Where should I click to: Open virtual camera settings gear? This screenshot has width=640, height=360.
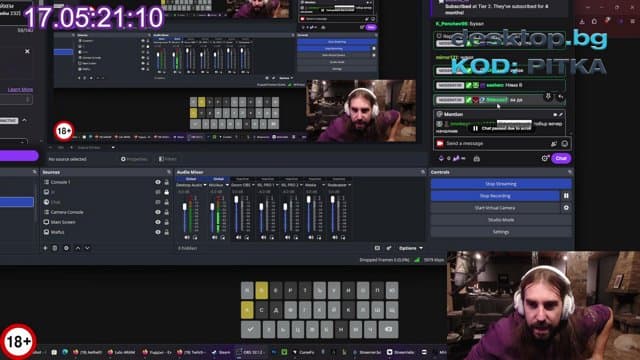566,208
